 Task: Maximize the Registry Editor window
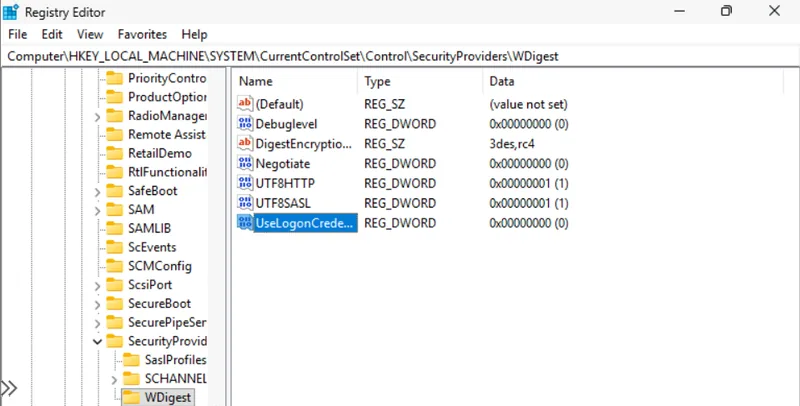click(726, 11)
